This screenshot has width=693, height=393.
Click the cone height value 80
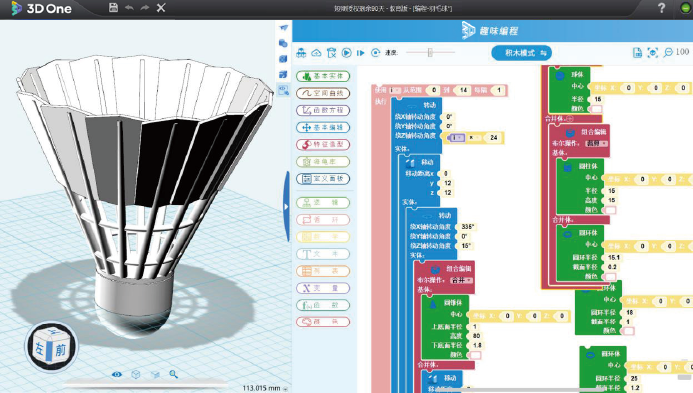pos(476,336)
